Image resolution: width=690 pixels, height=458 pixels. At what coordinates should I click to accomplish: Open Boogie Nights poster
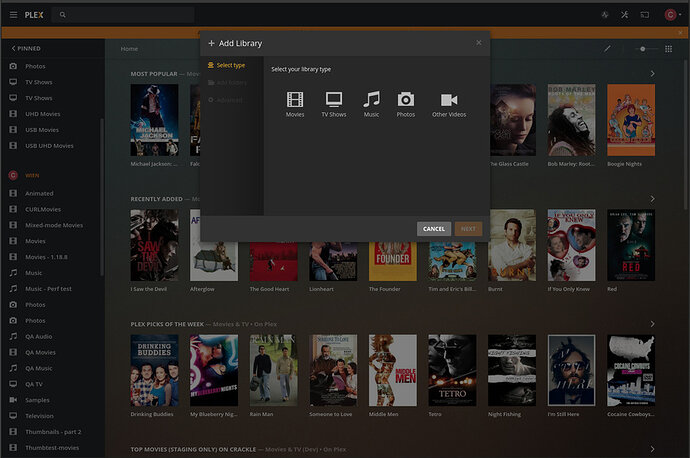point(631,120)
